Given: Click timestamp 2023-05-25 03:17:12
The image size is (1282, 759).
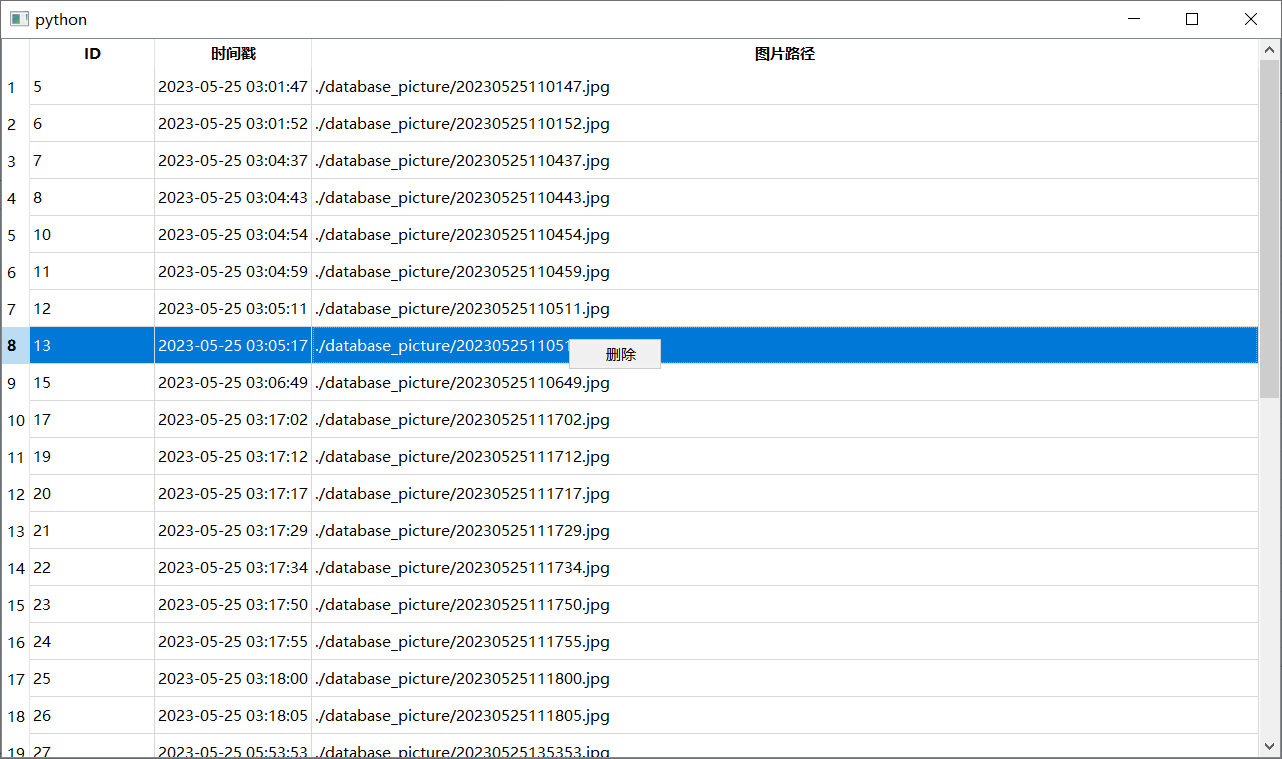Looking at the screenshot, I should [233, 457].
